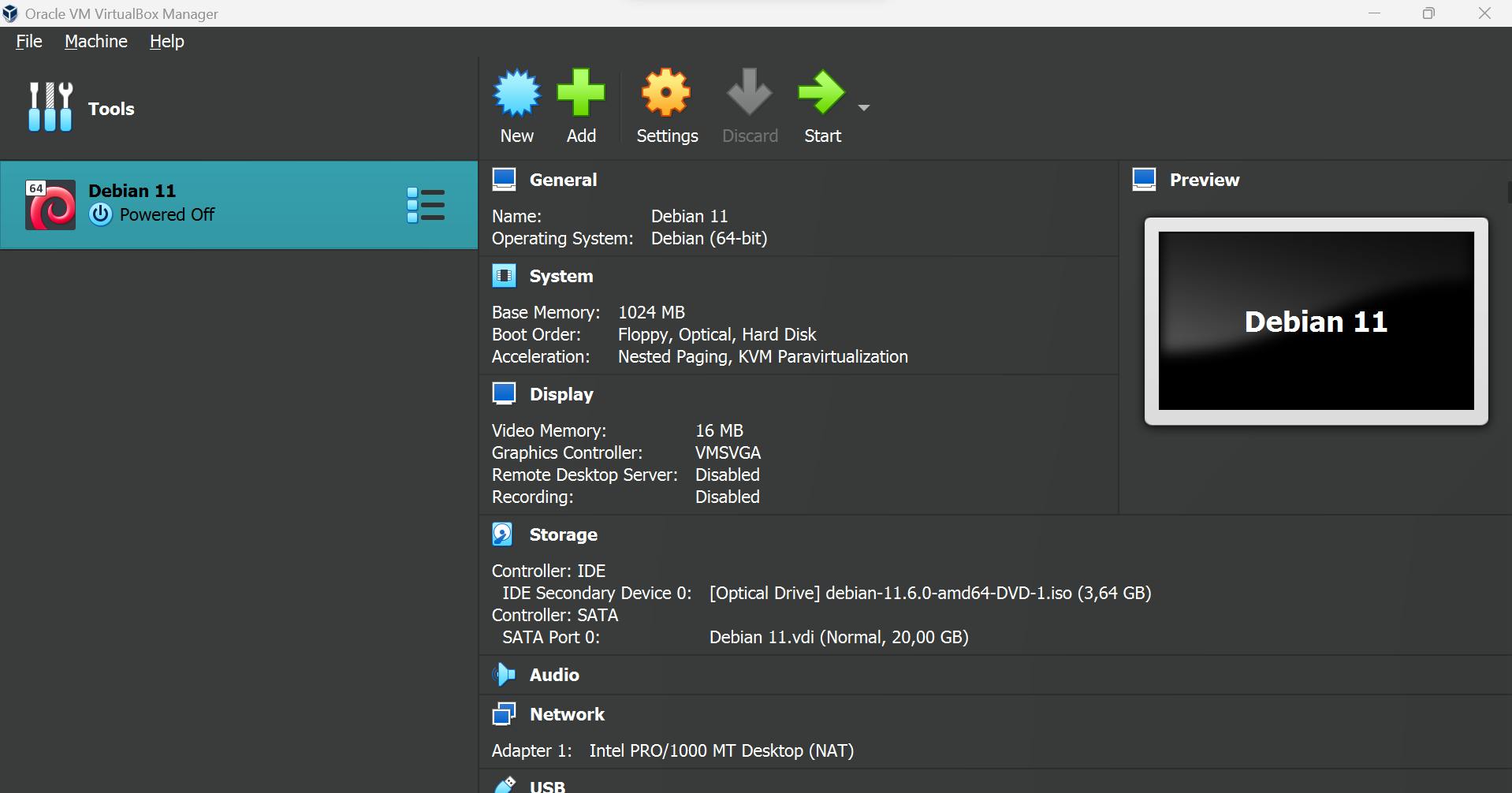Image resolution: width=1512 pixels, height=793 pixels.
Task: Click the System chip icon
Action: (x=504, y=276)
